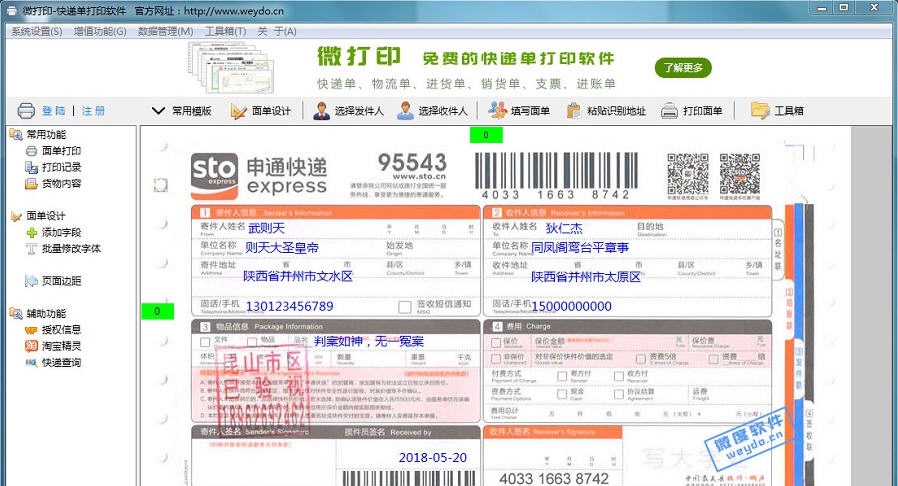
Task: Click the 注册 link
Action: pyautogui.click(x=93, y=110)
